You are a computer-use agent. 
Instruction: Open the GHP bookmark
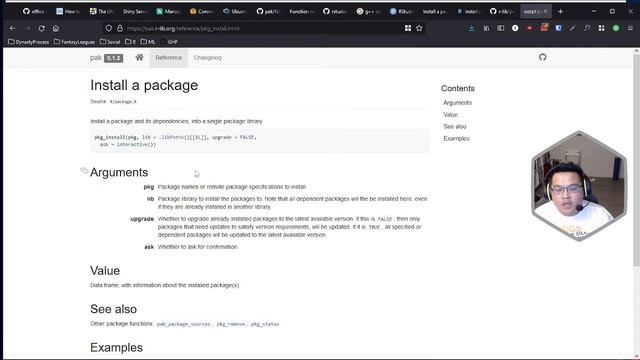(x=169, y=42)
